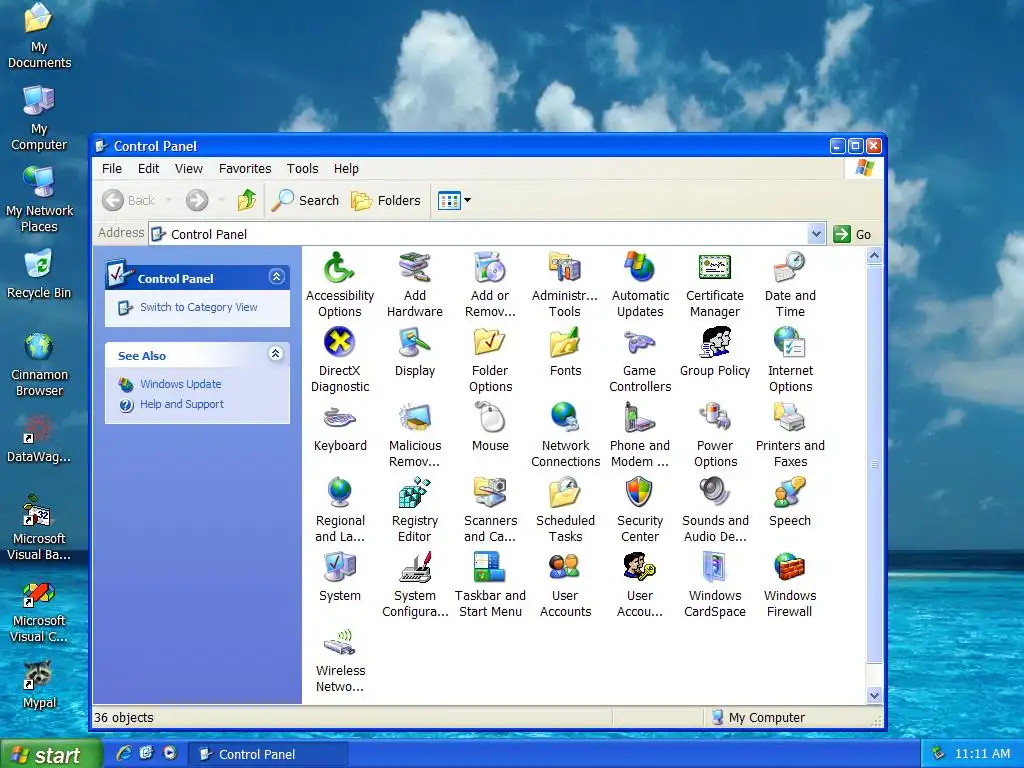
Task: Click the Address bar field
Action: (487, 234)
